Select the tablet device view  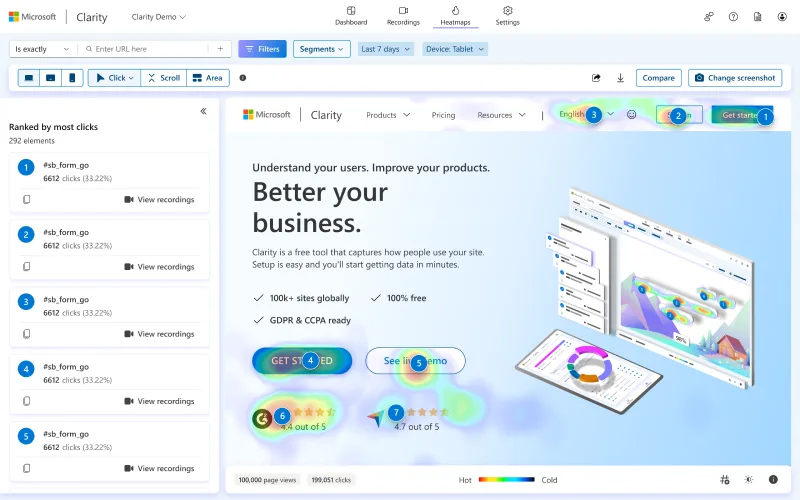[x=51, y=78]
